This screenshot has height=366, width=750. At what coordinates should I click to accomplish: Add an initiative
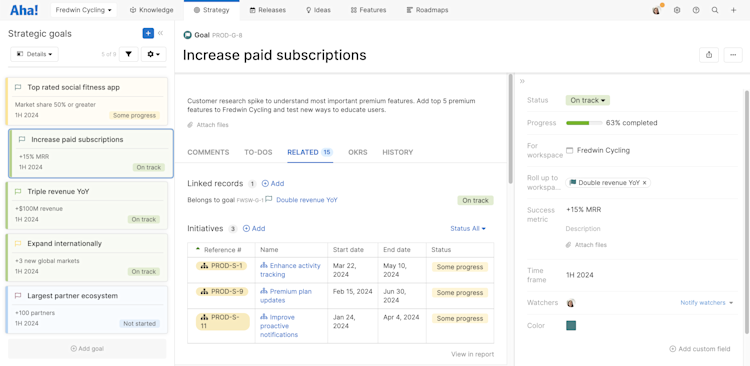pyautogui.click(x=254, y=229)
